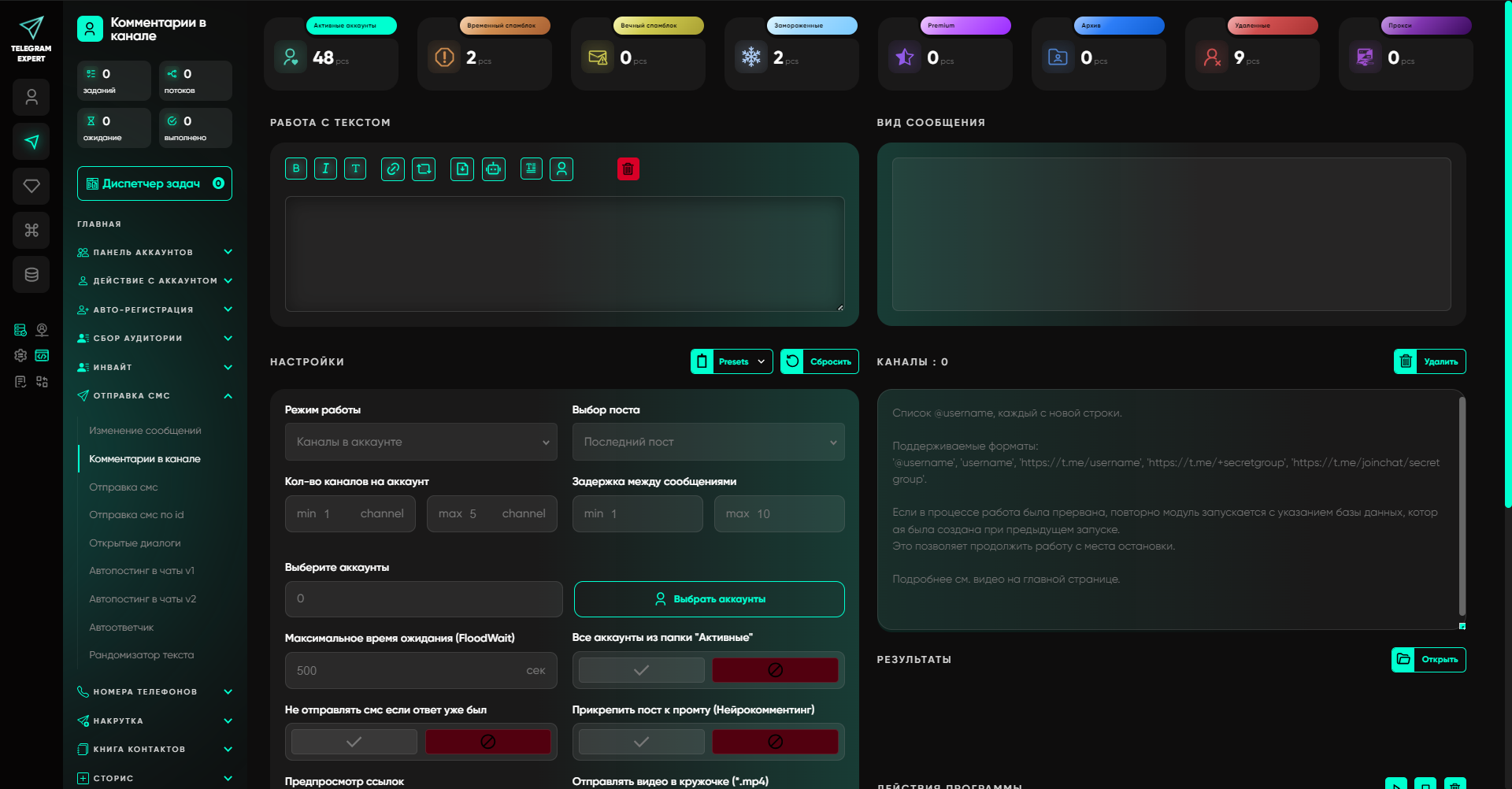This screenshot has height=789, width=1512.
Task: Click the red trash icon to clear text
Action: pos(628,169)
